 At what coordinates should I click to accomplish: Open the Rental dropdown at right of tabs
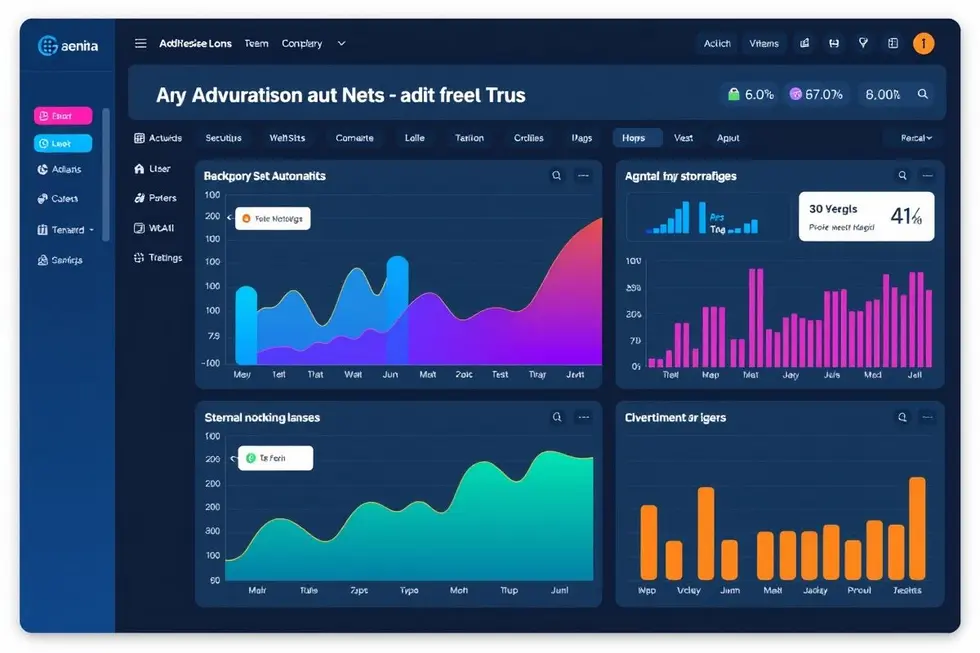click(915, 138)
